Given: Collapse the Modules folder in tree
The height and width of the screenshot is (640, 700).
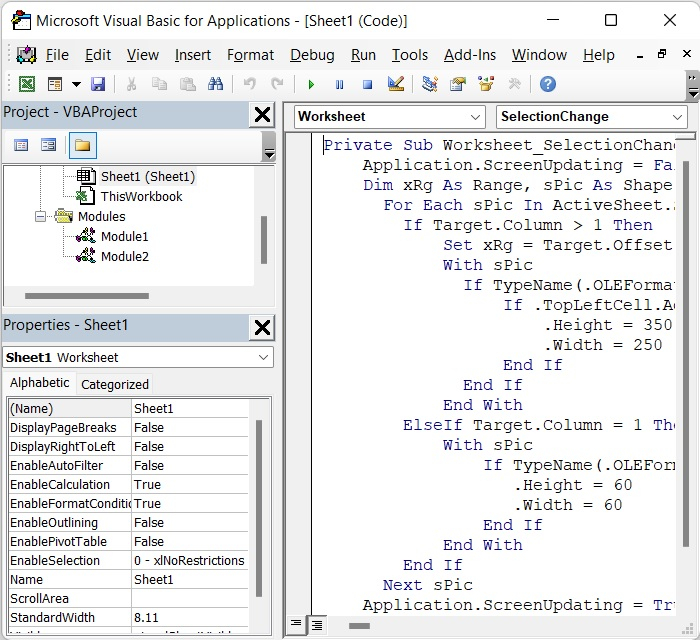Looking at the screenshot, I should click(41, 216).
